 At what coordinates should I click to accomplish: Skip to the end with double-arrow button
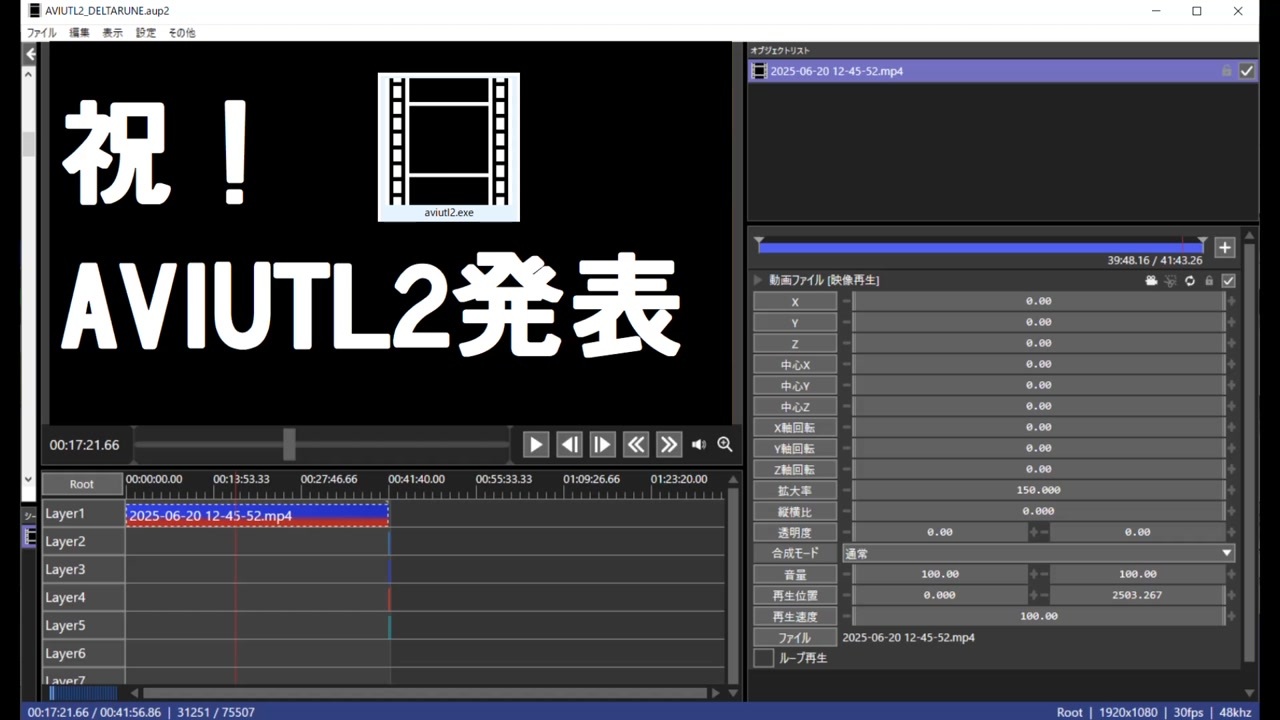pyautogui.click(x=668, y=444)
